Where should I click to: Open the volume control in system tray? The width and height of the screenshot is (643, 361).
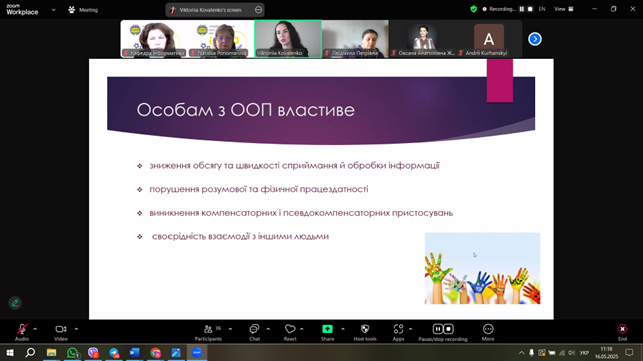[x=572, y=352]
